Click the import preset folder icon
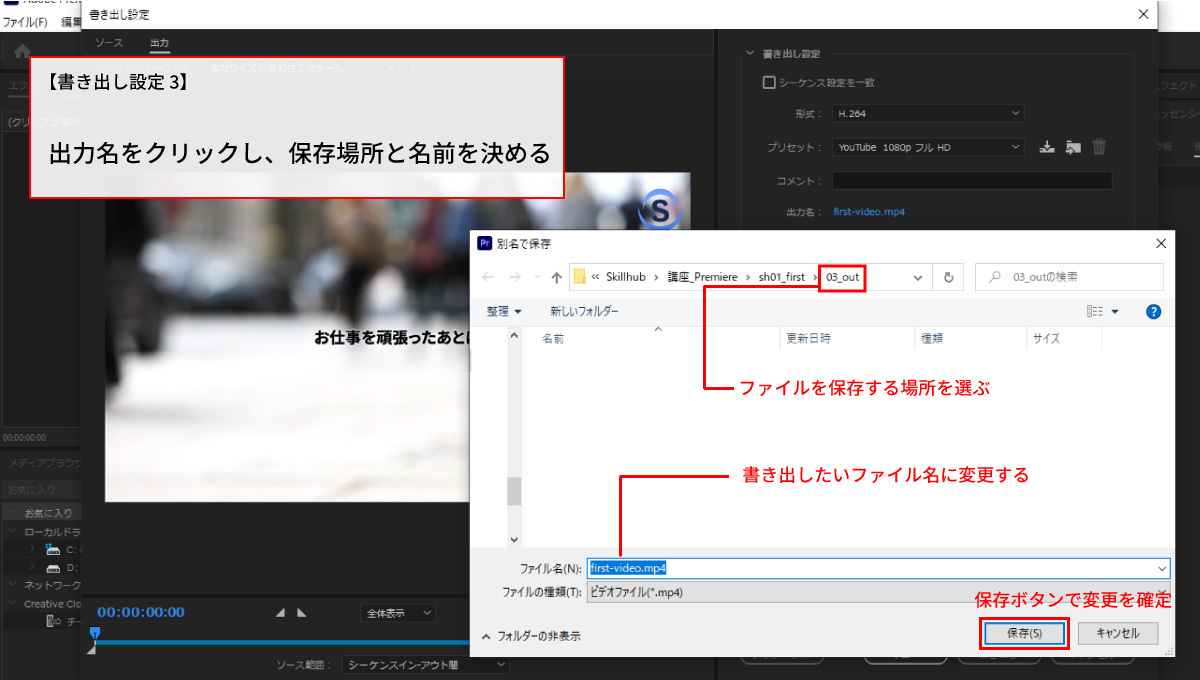Image resolution: width=1200 pixels, height=680 pixels. click(1073, 147)
